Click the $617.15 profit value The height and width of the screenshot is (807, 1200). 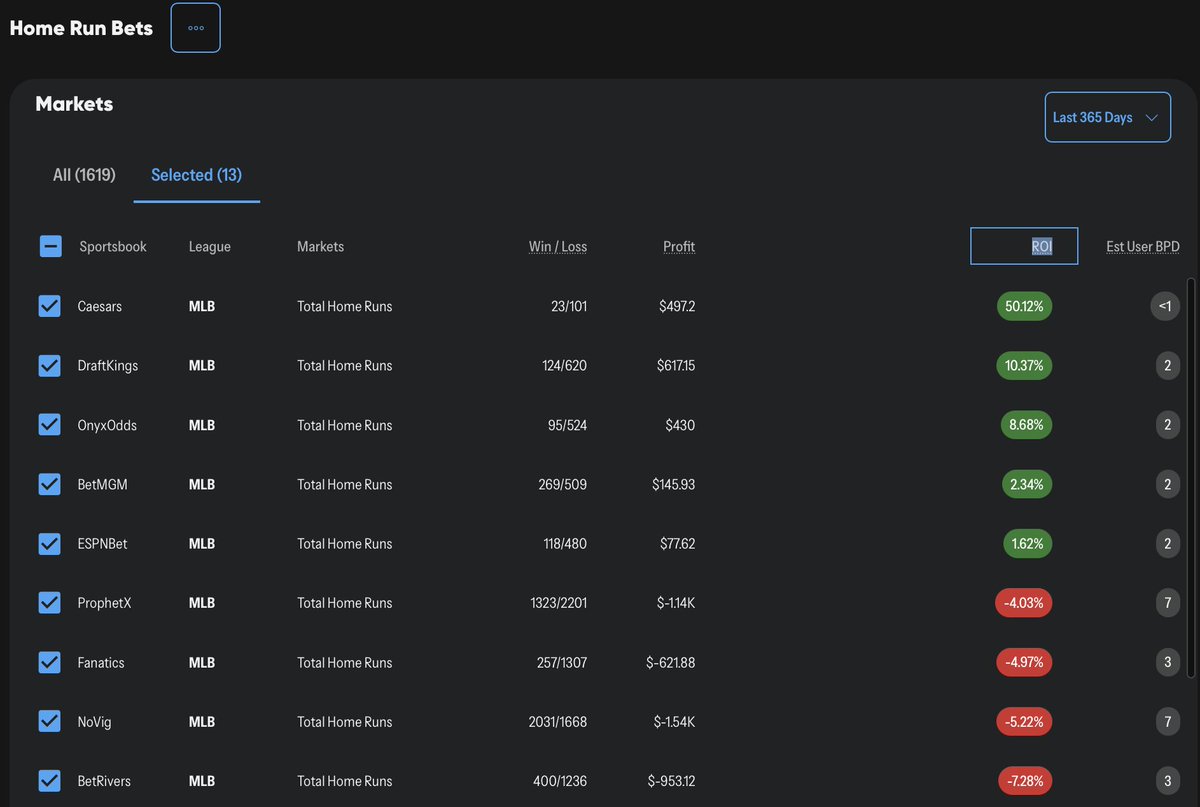coord(674,366)
